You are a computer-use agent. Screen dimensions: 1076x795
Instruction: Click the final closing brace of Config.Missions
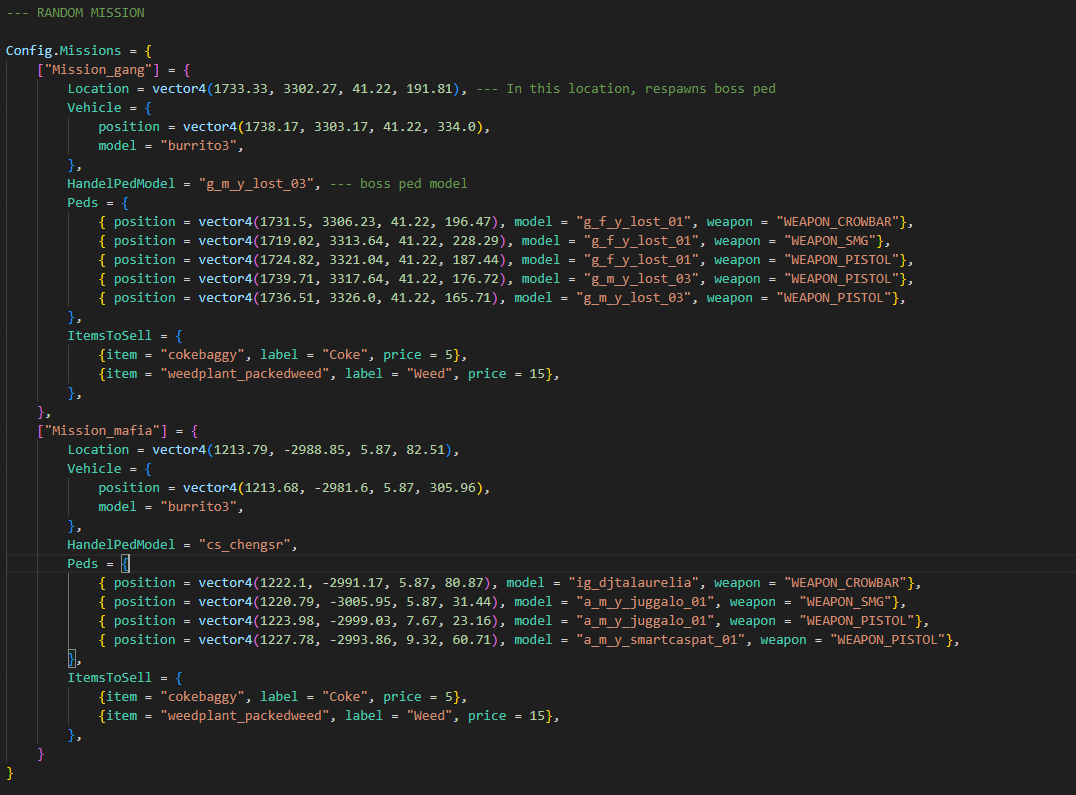pos(10,773)
